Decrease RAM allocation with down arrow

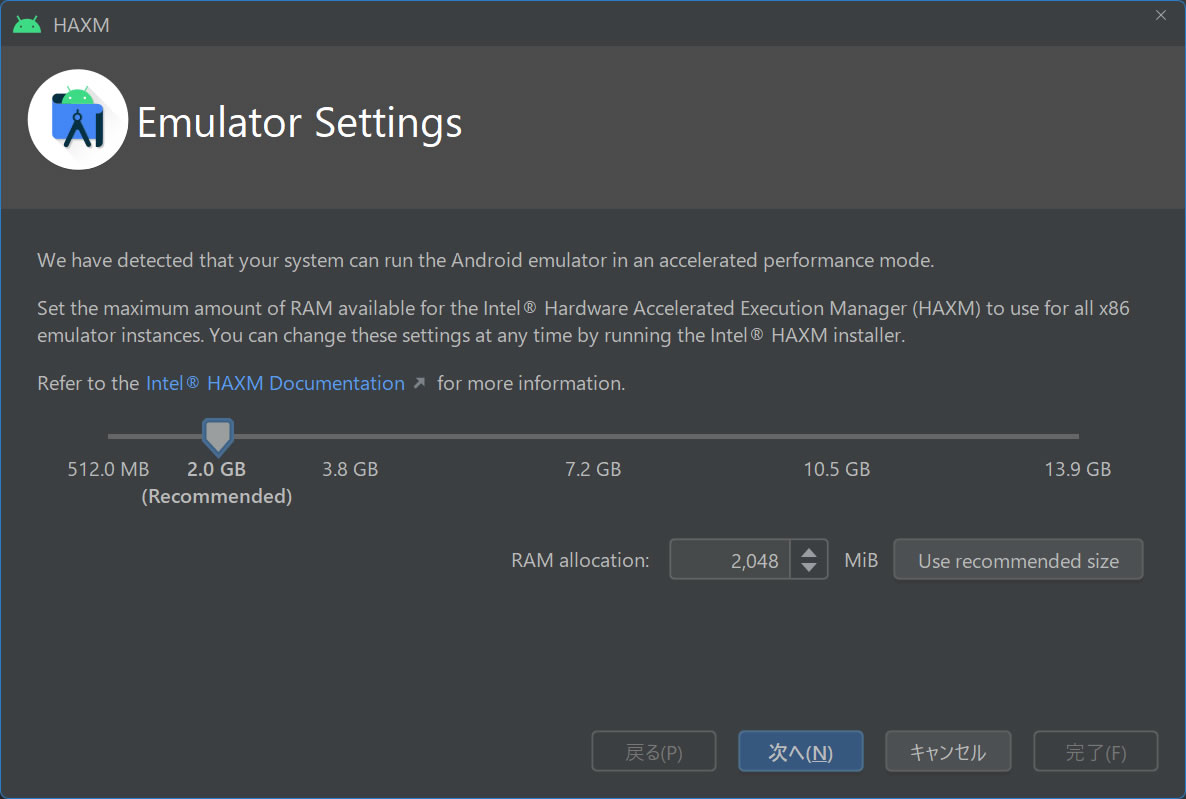(809, 568)
